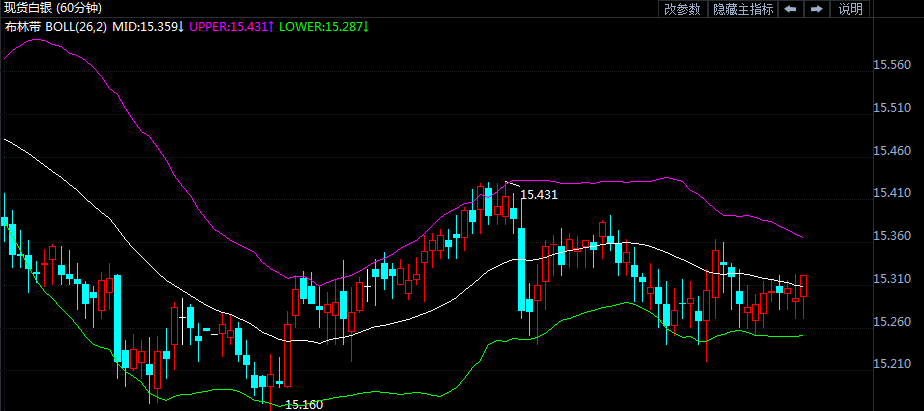Toggle 隐藏主指标 to hide main indicator
Screen dimensions: 924x411
tap(742, 9)
